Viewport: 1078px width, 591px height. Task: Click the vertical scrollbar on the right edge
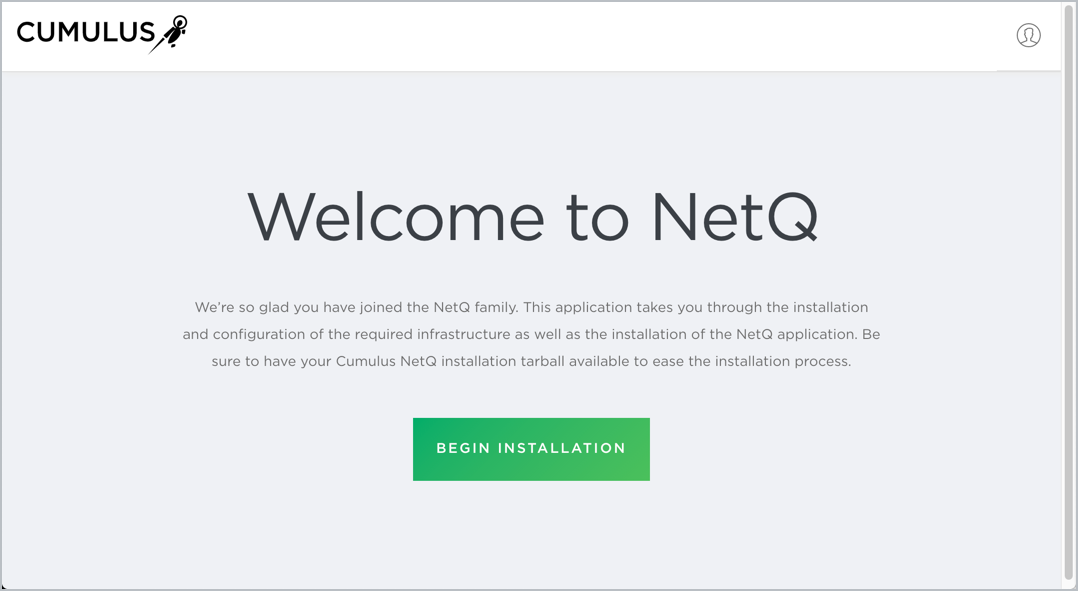coord(1068,300)
